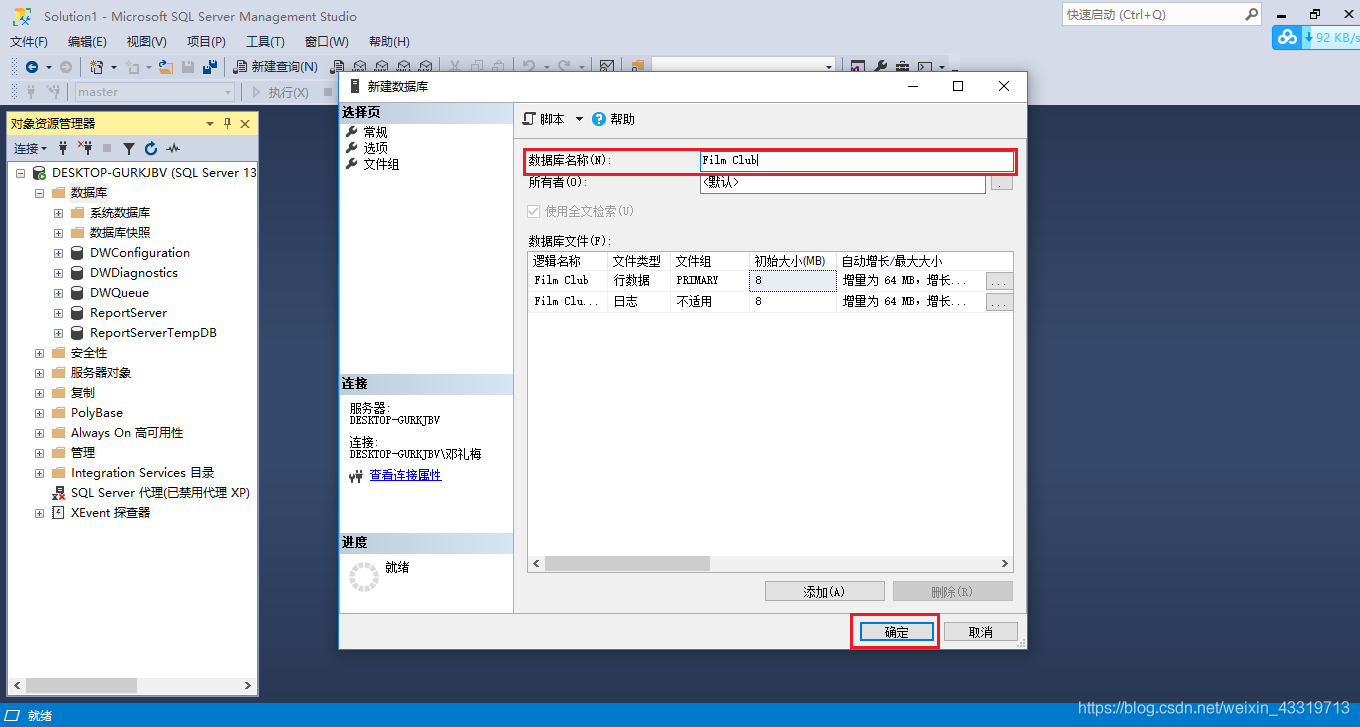The width and height of the screenshot is (1360, 727).
Task: Click ellipsis button in 日志 file row
Action: coord(999,302)
